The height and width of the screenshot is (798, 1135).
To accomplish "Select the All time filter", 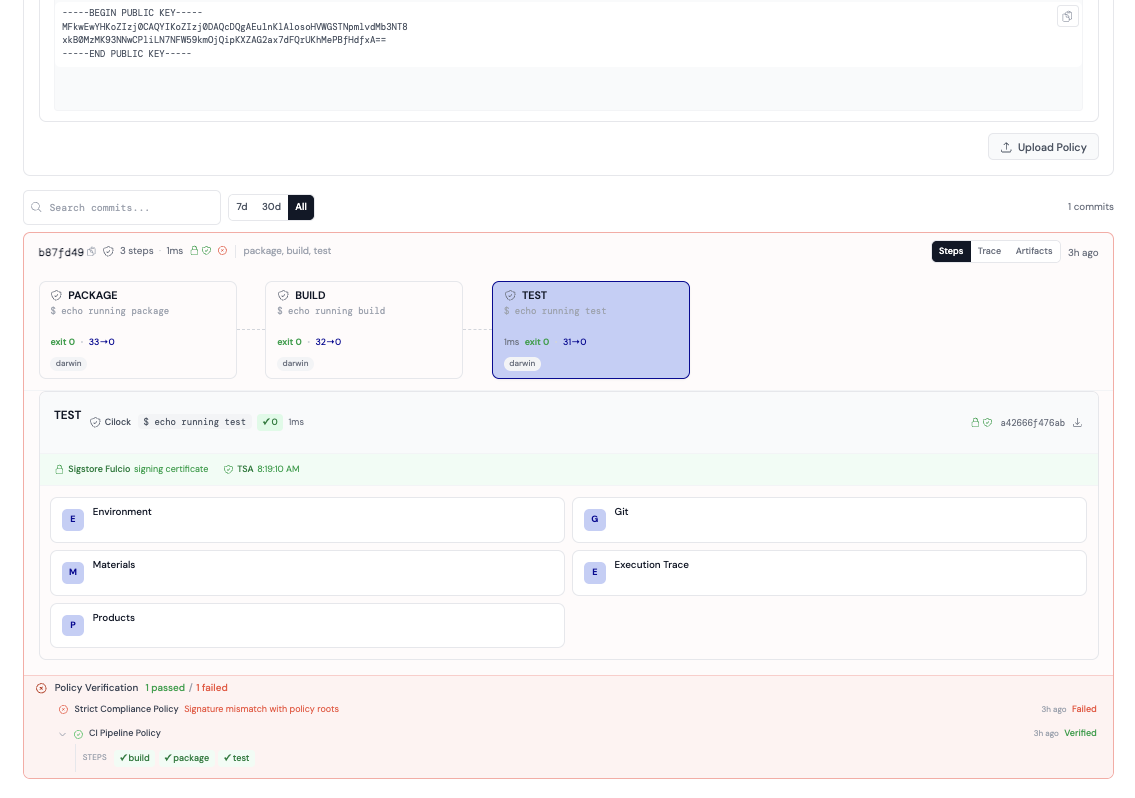I will (x=300, y=207).
